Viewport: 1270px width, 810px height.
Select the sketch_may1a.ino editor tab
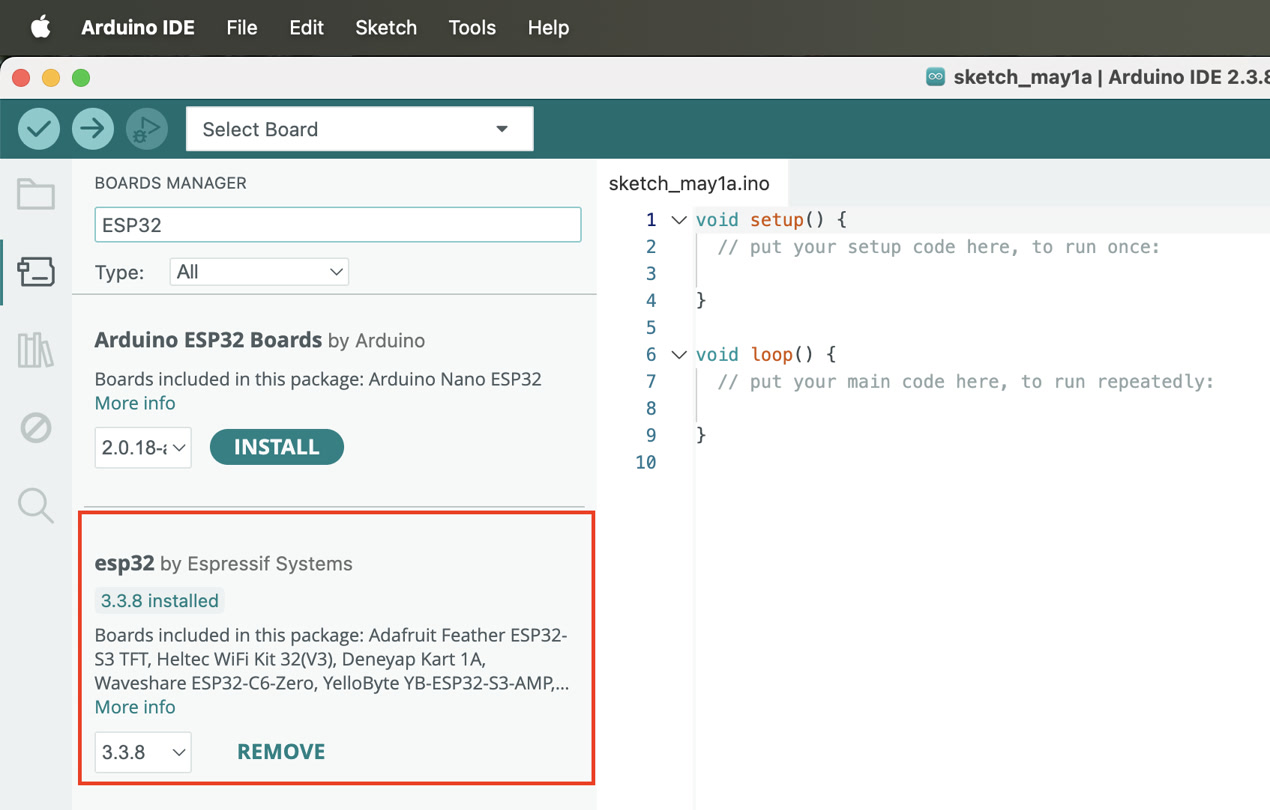point(689,183)
